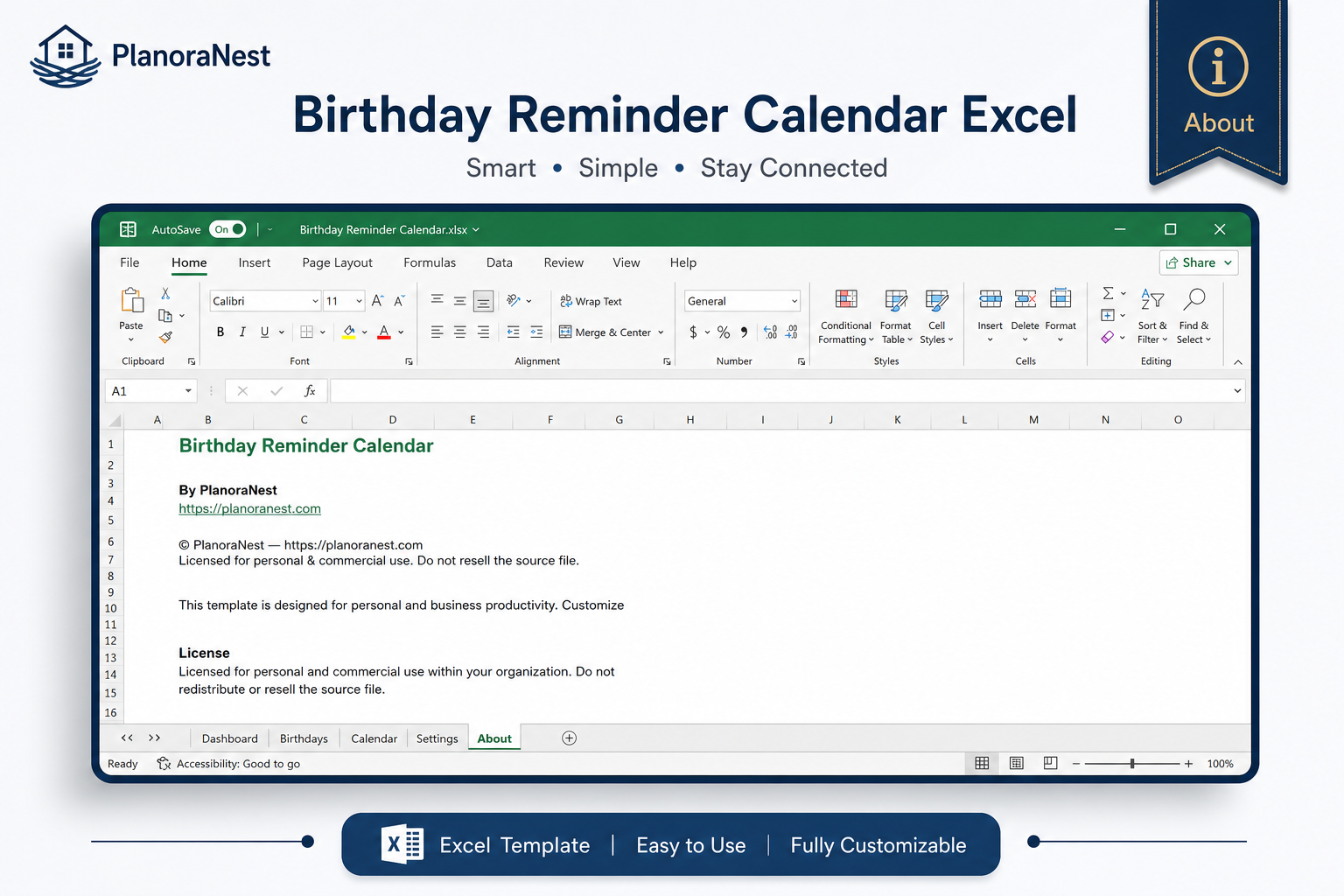Click the Insert Function fx icon
The width and height of the screenshot is (1344, 896).
pyautogui.click(x=310, y=391)
